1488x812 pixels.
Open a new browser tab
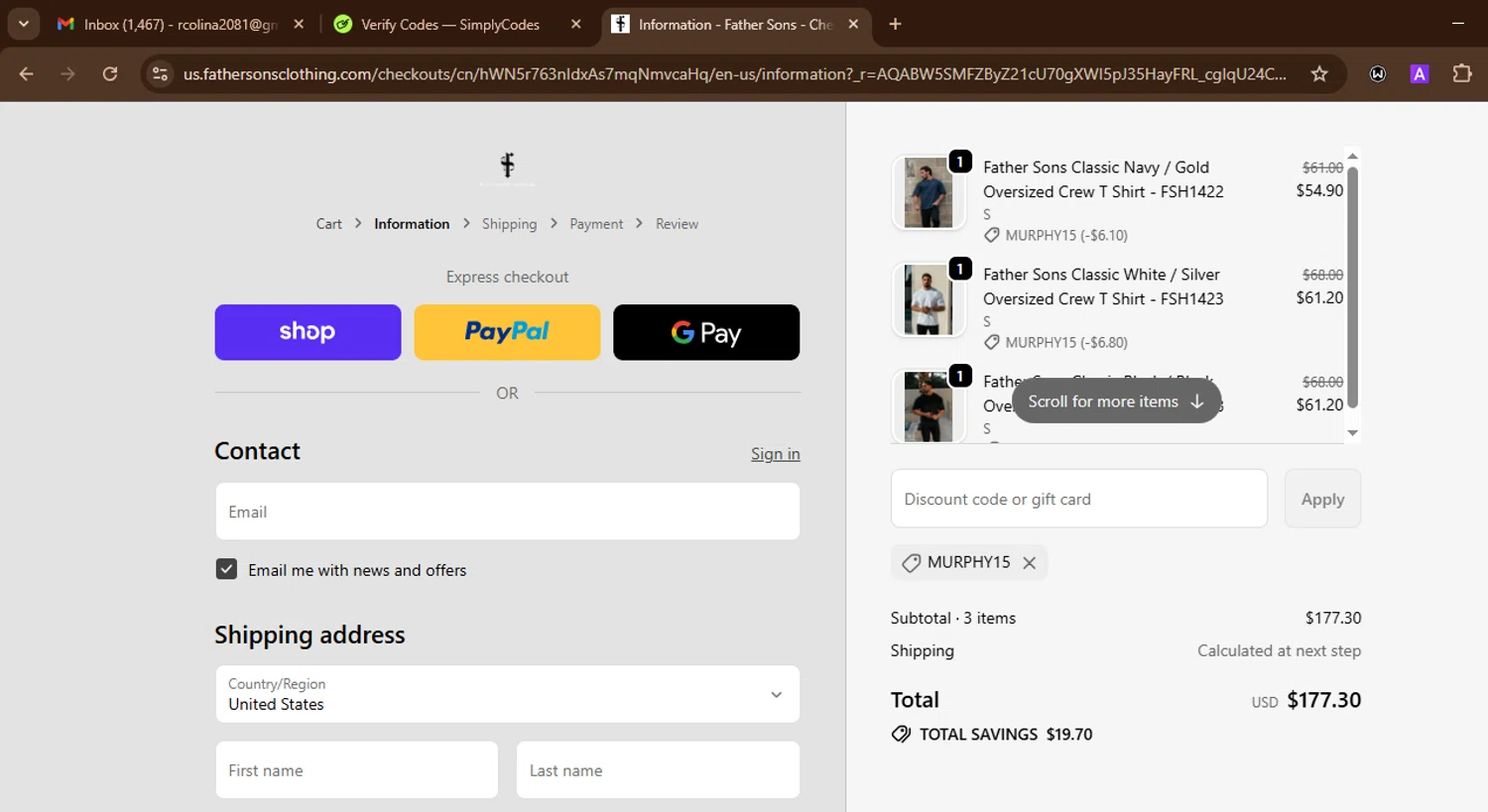(x=895, y=24)
